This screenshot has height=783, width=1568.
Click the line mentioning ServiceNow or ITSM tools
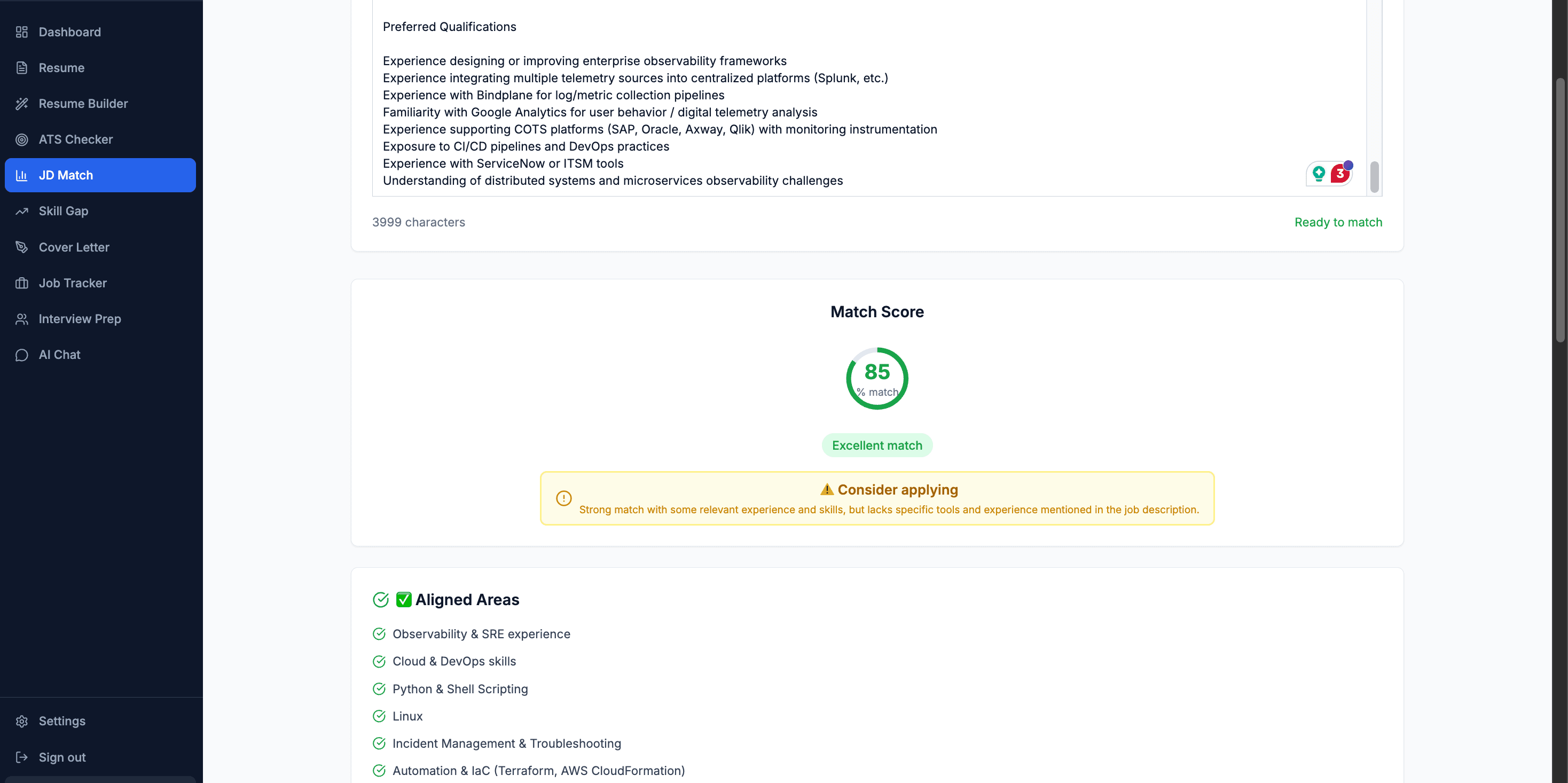click(x=503, y=163)
